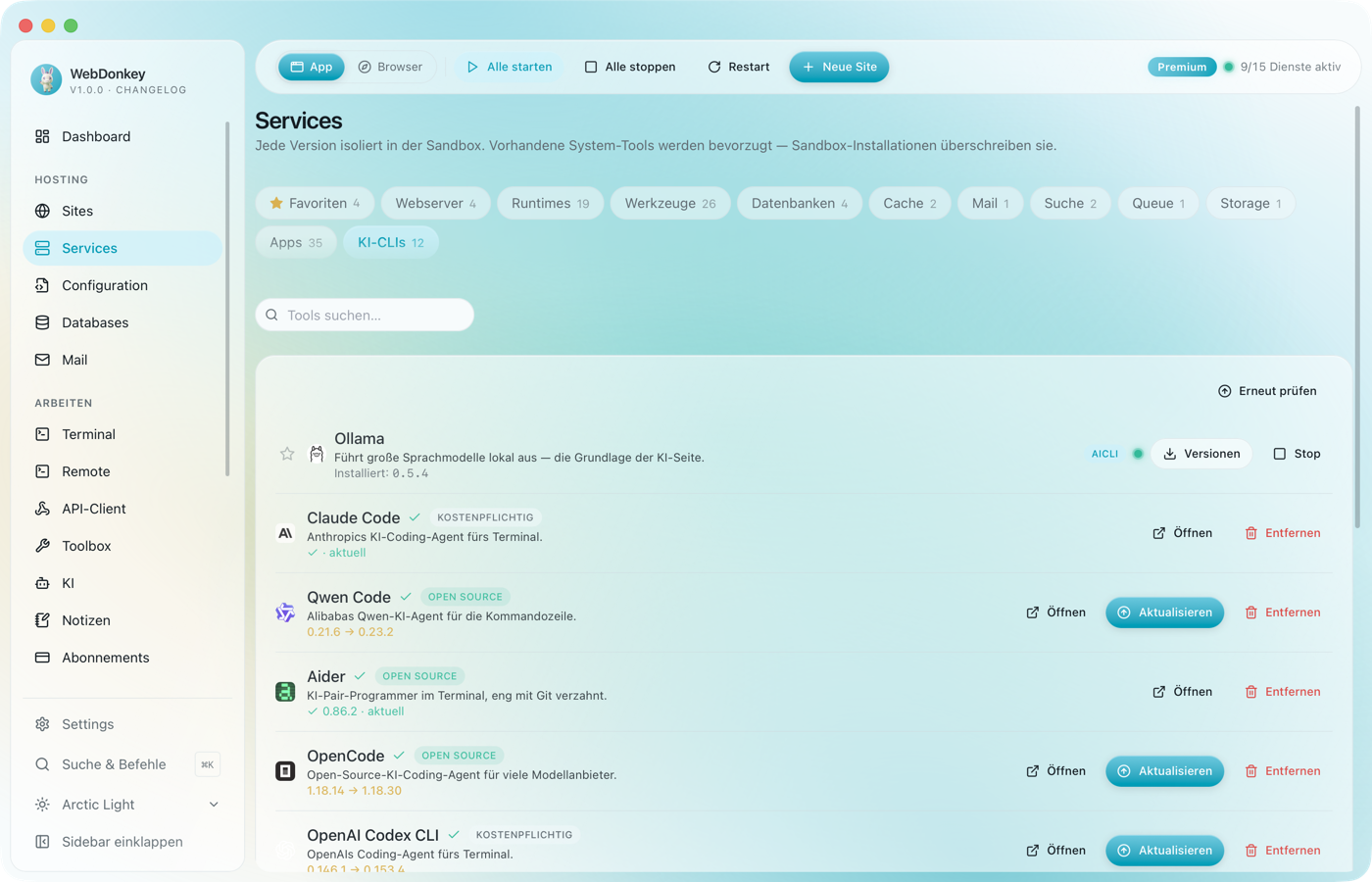This screenshot has width=1372, height=882.
Task: Select the Webserver filter tab
Action: point(436,203)
